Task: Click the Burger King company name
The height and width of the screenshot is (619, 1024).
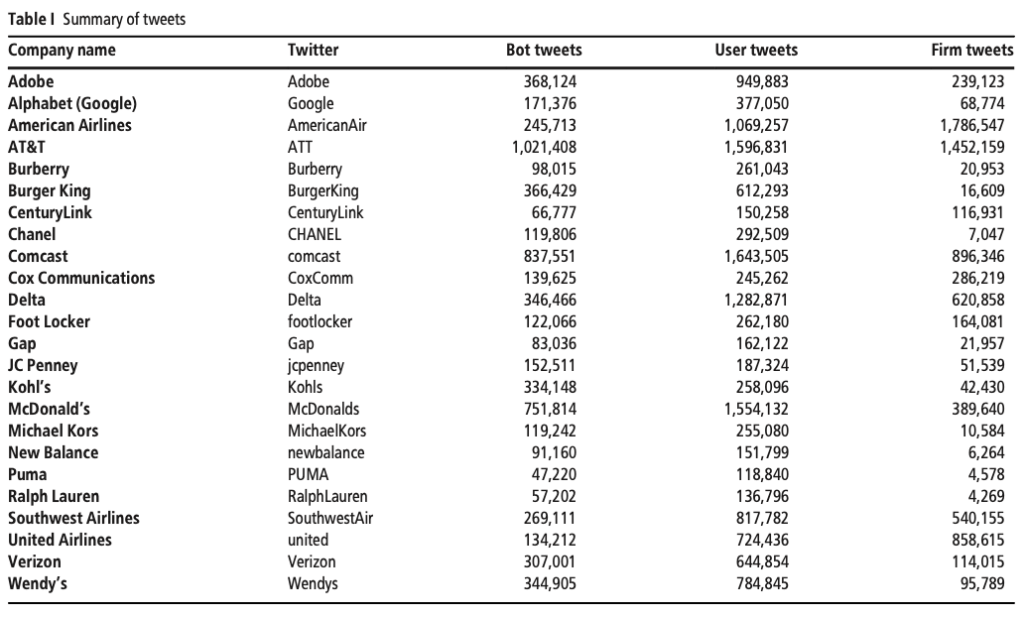Action: point(49,191)
